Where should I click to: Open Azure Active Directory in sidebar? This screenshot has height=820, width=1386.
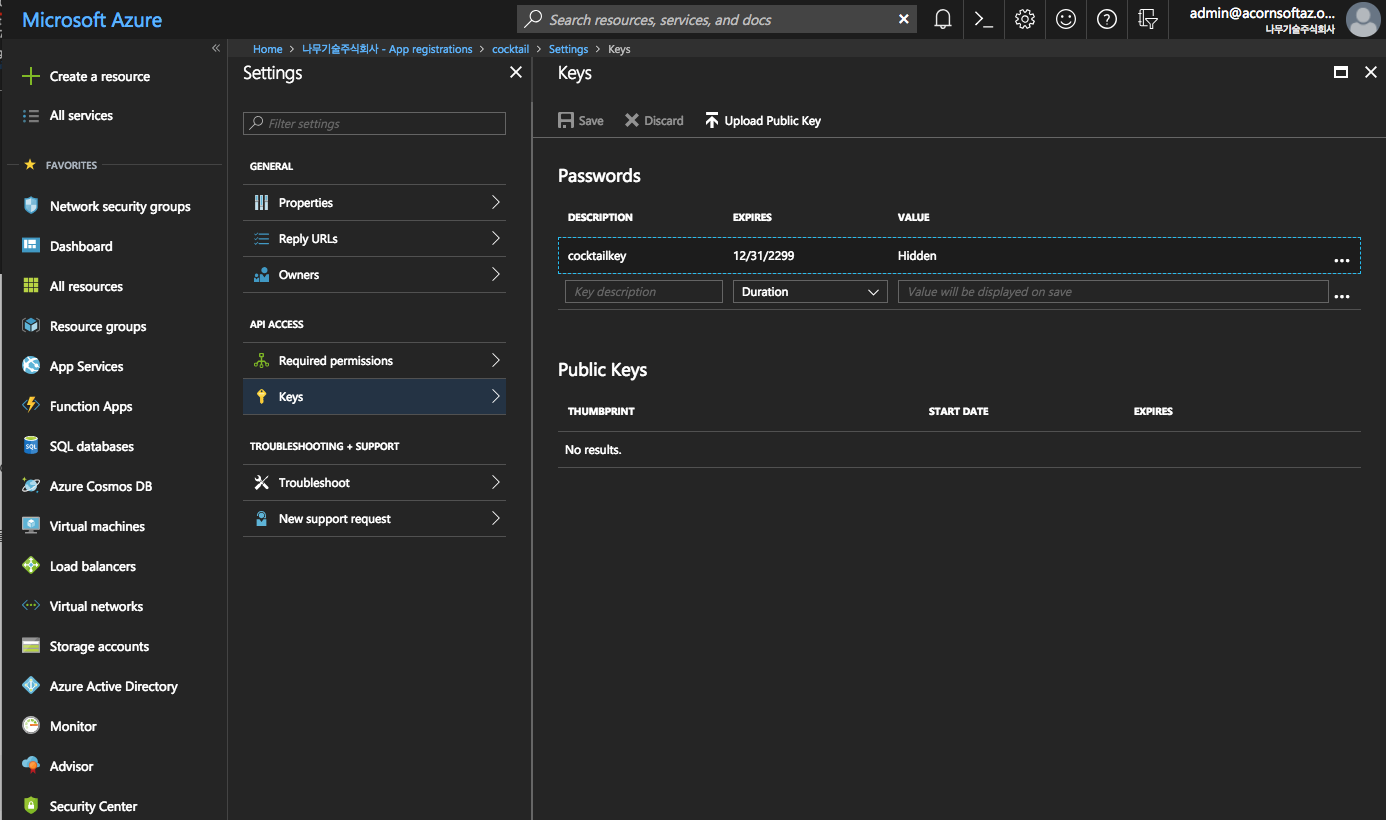point(113,687)
